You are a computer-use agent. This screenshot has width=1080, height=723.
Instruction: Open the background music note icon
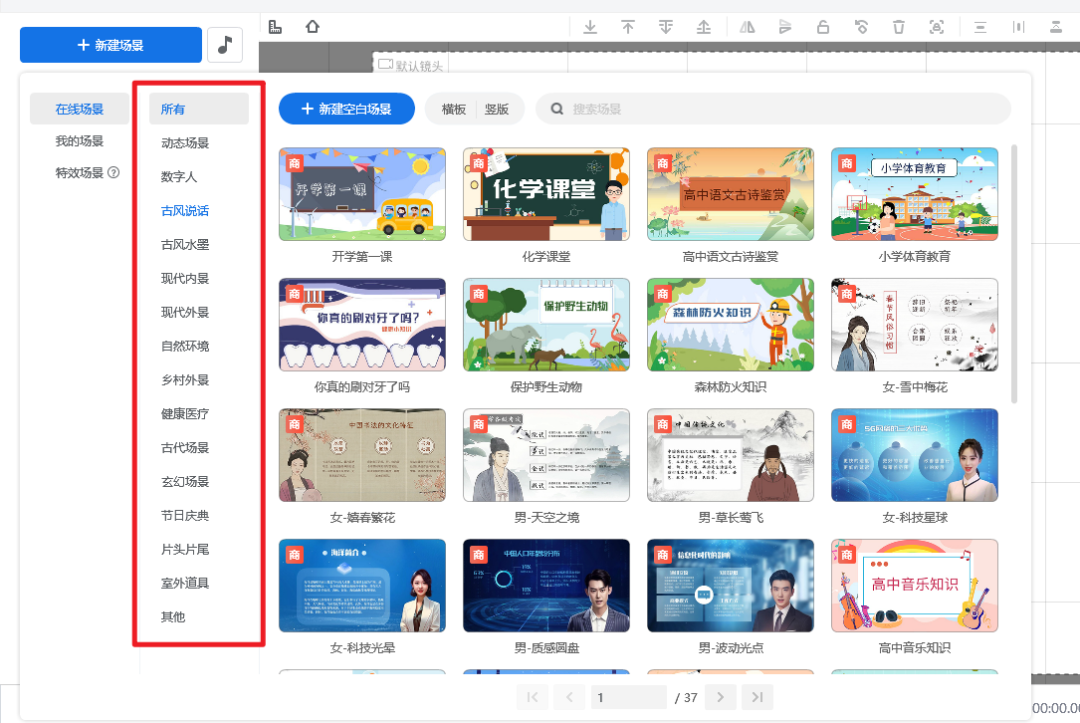coord(225,45)
